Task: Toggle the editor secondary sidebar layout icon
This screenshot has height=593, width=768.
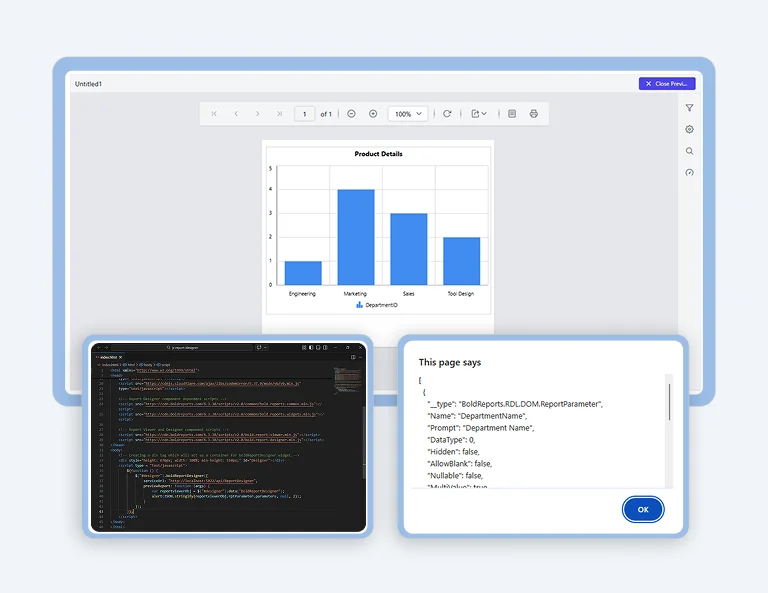Action: click(325, 347)
